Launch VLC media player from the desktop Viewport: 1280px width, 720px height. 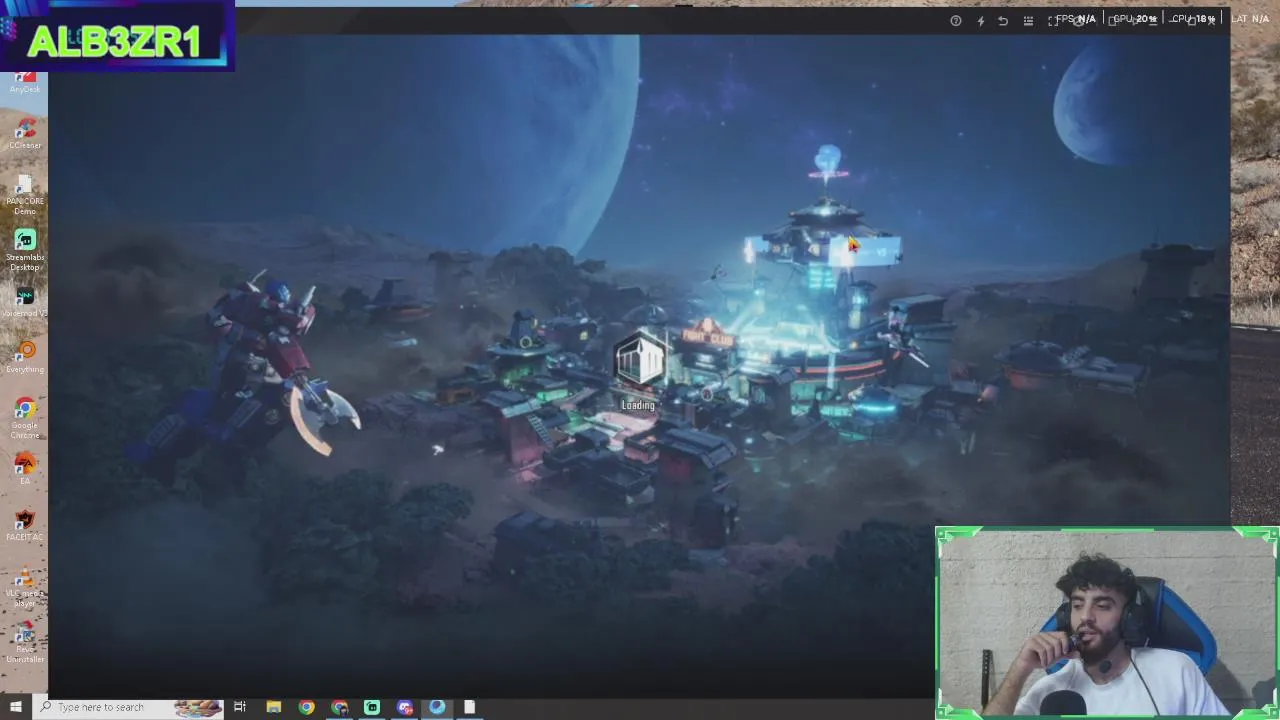25,586
